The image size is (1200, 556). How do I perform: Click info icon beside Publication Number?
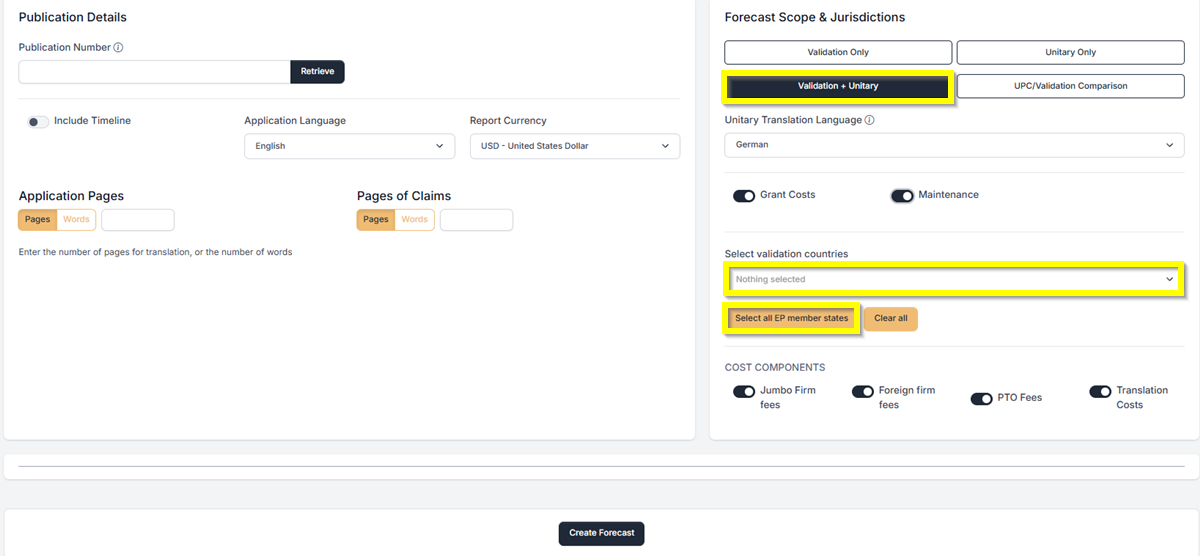(x=118, y=47)
